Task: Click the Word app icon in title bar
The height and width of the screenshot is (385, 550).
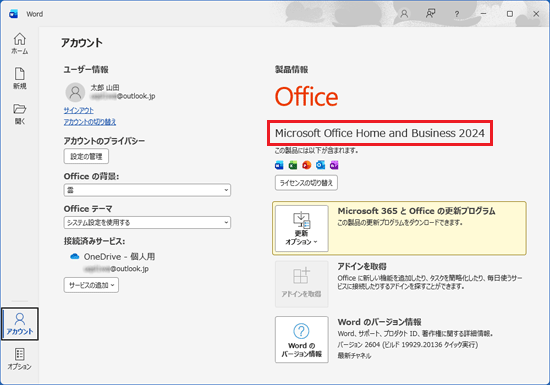Action: pyautogui.click(x=13, y=14)
